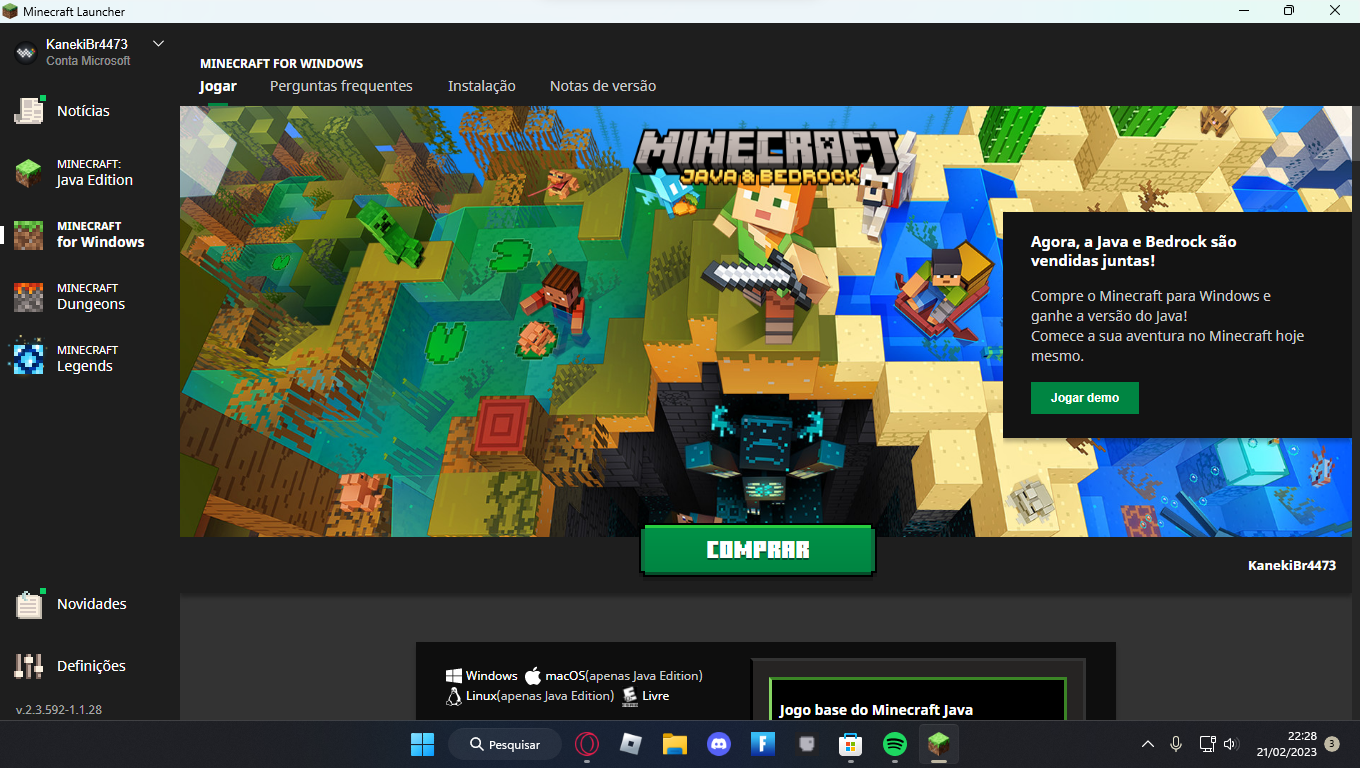Open Minecraft Legends icon in sidebar

click(29, 359)
